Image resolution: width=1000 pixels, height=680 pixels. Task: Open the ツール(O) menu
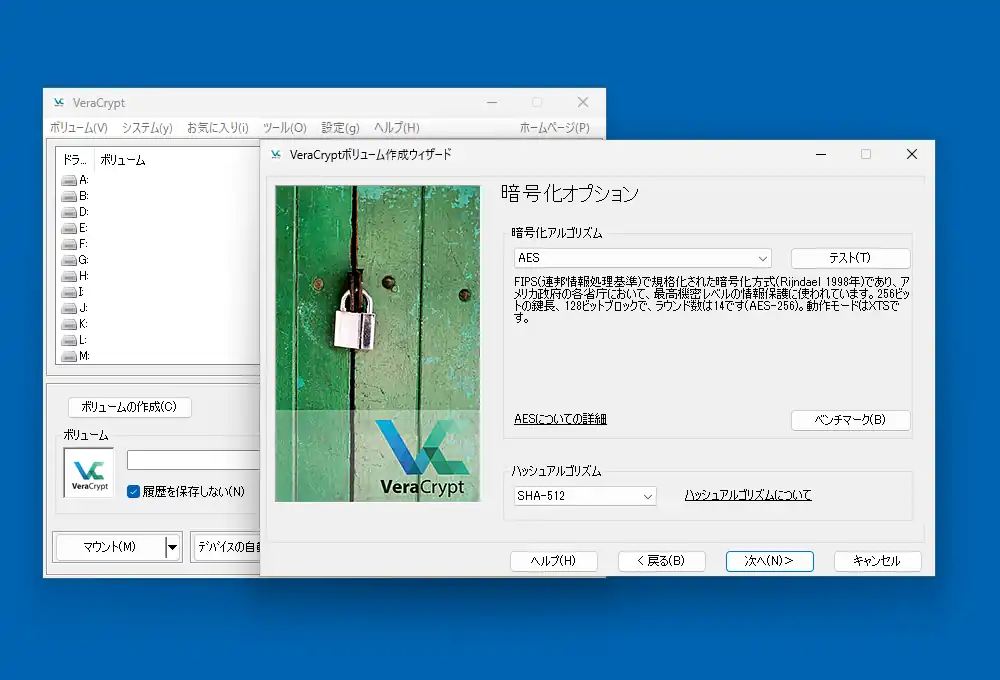[x=283, y=127]
